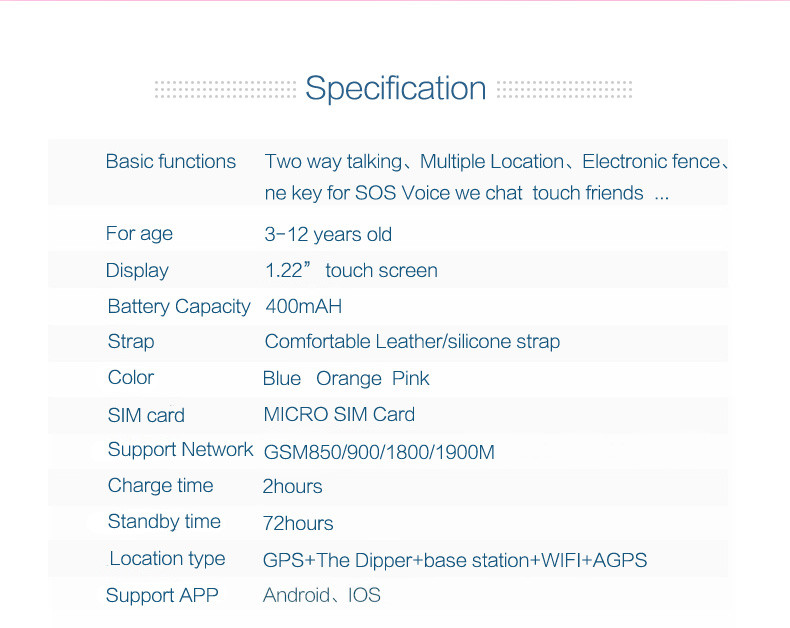Click the Two way talking text
Viewport: 790px width, 628px height.
click(x=333, y=161)
